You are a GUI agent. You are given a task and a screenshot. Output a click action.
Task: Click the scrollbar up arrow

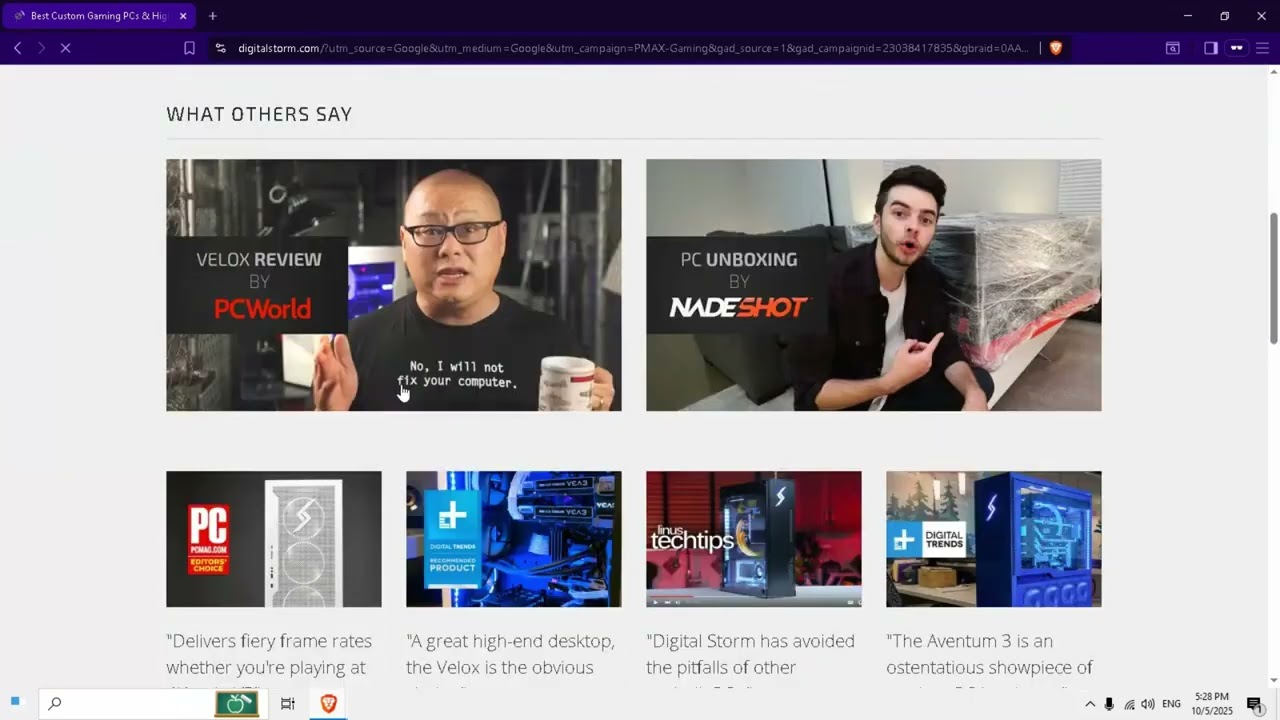pos(1273,71)
